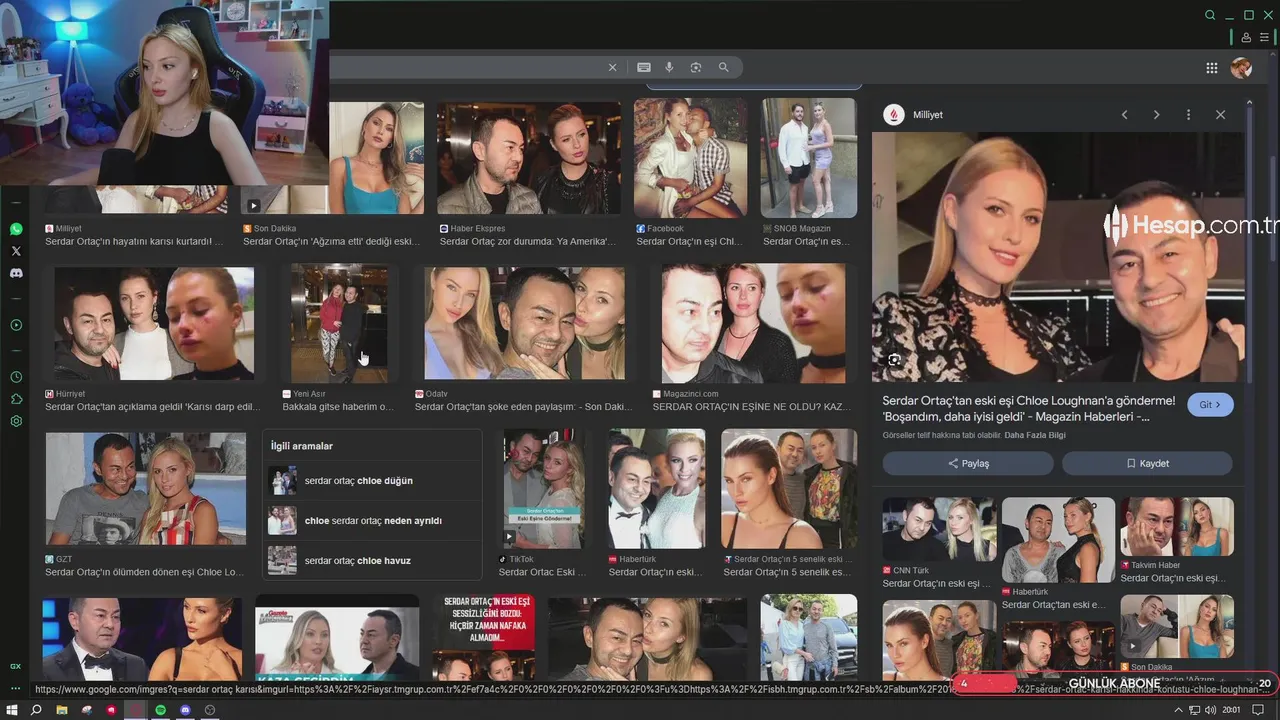
Task: Click 'Bakkala gitse haberim o...' caption
Action: coord(338,407)
